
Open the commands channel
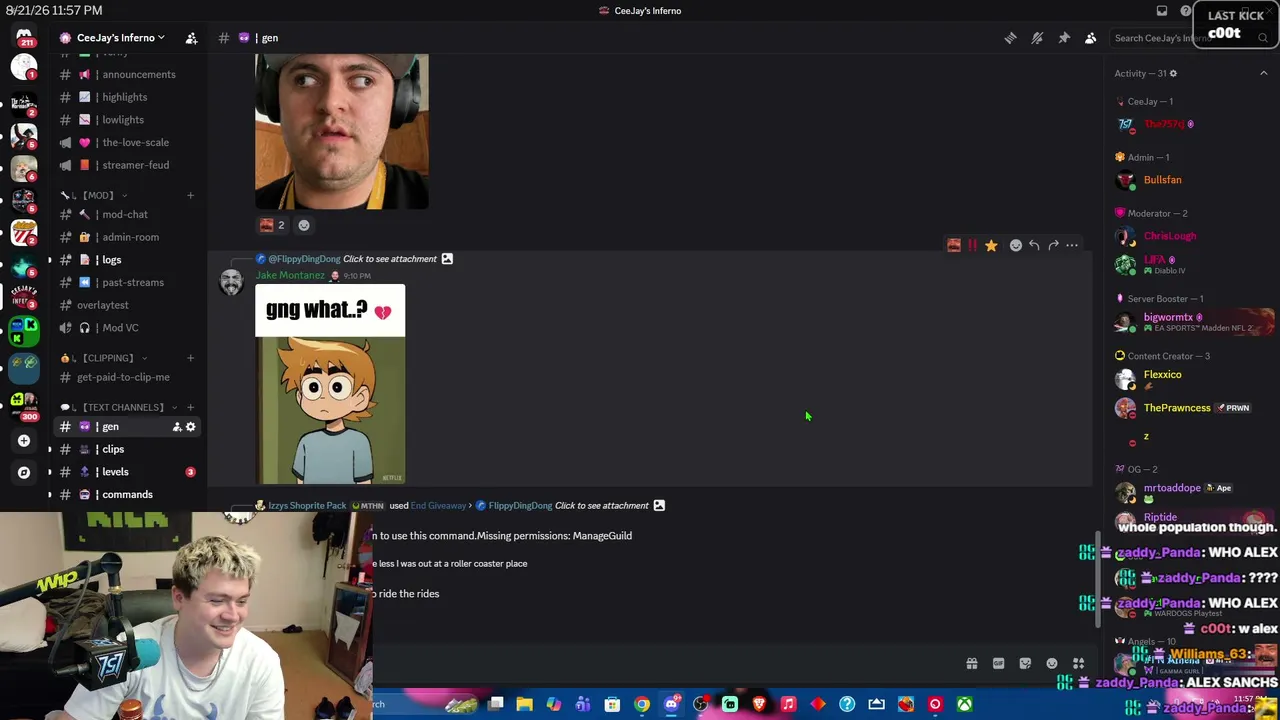127,495
